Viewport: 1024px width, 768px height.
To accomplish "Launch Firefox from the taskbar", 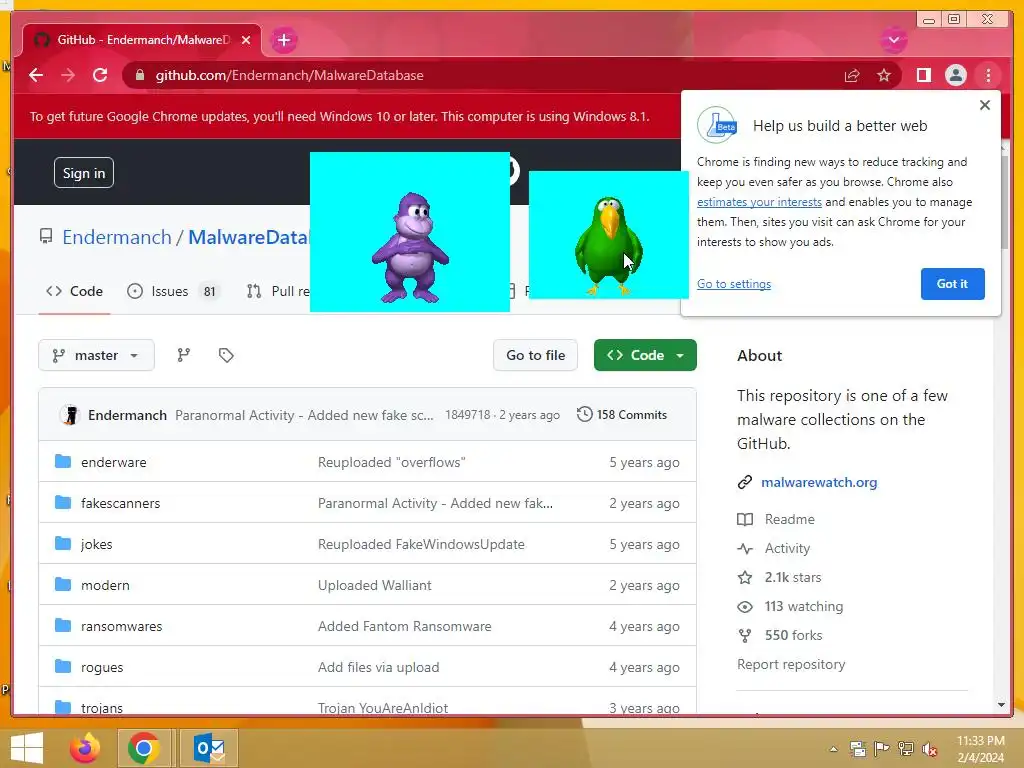I will coord(85,748).
